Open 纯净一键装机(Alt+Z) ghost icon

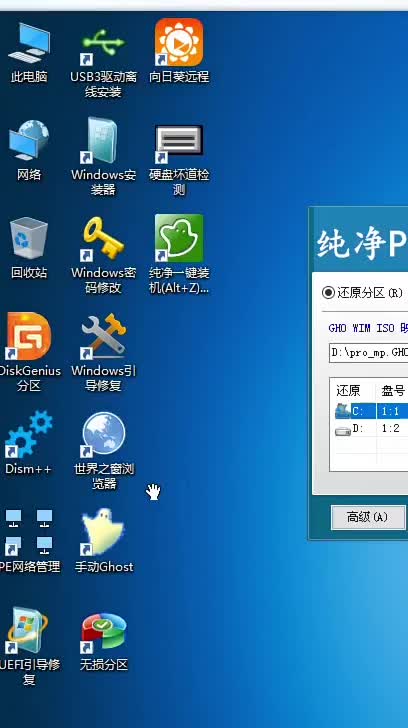coord(179,254)
